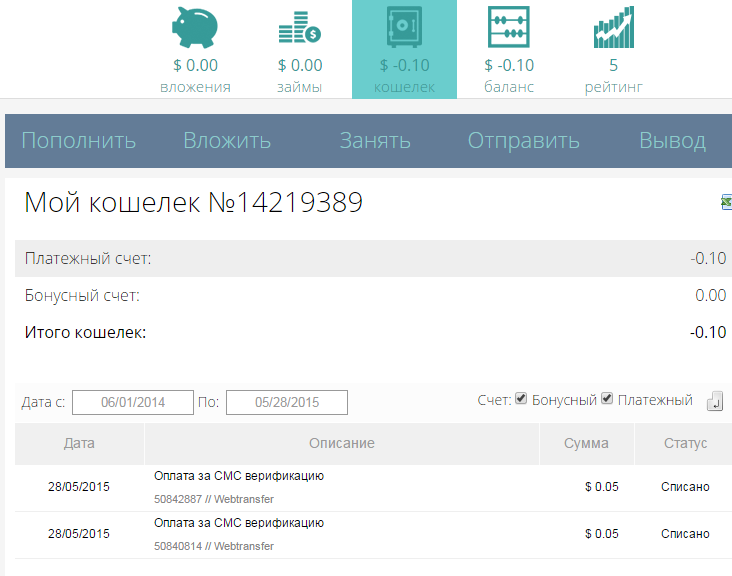
Task: Click the Списано status in 50842887 row
Action: [x=685, y=487]
